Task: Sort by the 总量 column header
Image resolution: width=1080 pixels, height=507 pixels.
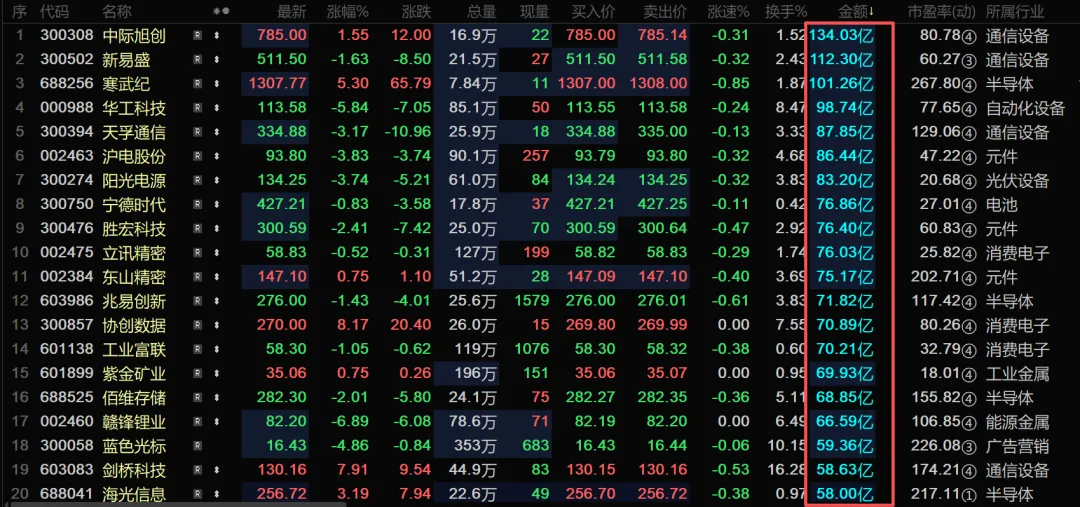Action: pos(481,12)
